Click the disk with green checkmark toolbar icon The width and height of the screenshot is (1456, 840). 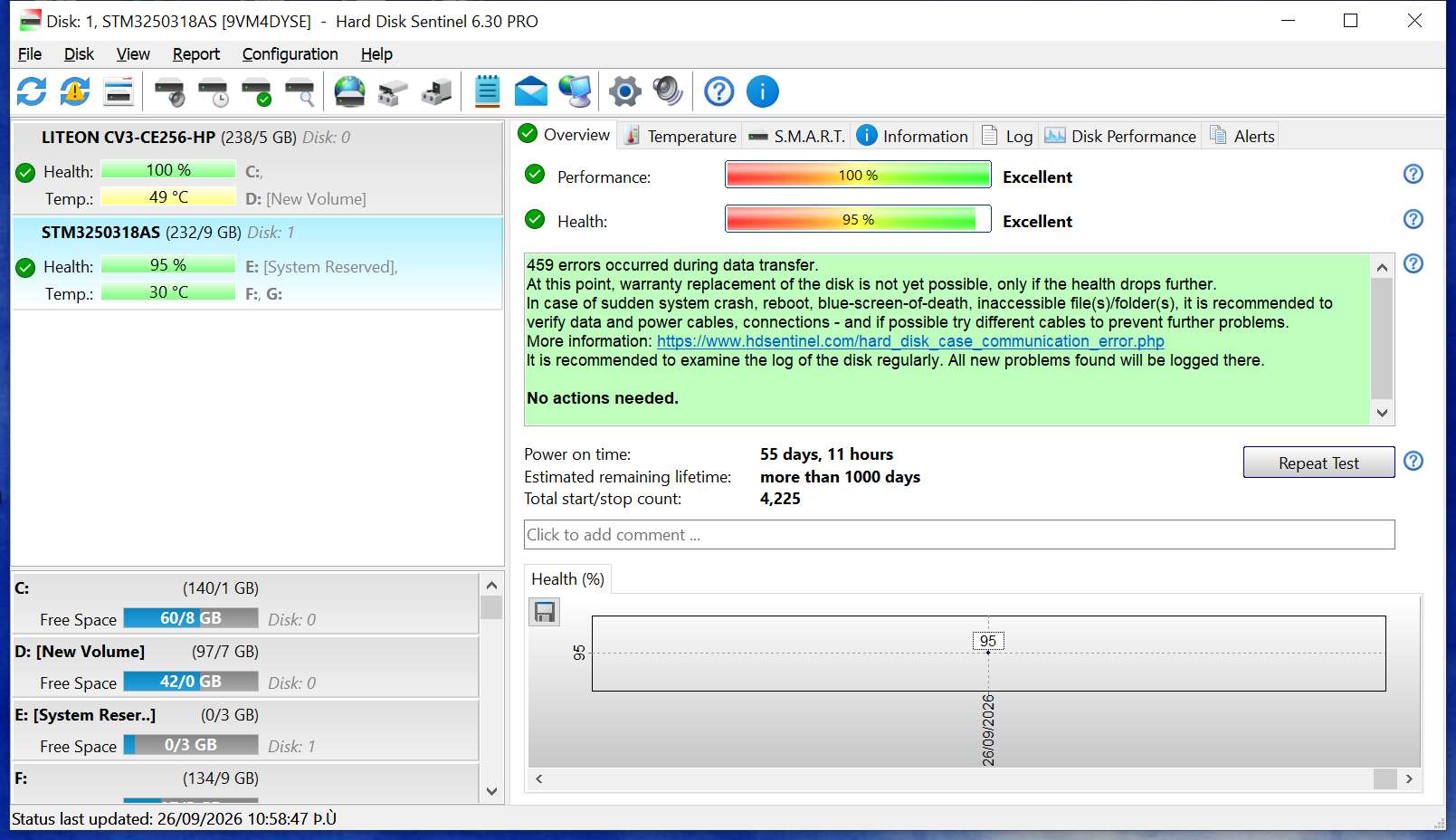[x=256, y=91]
